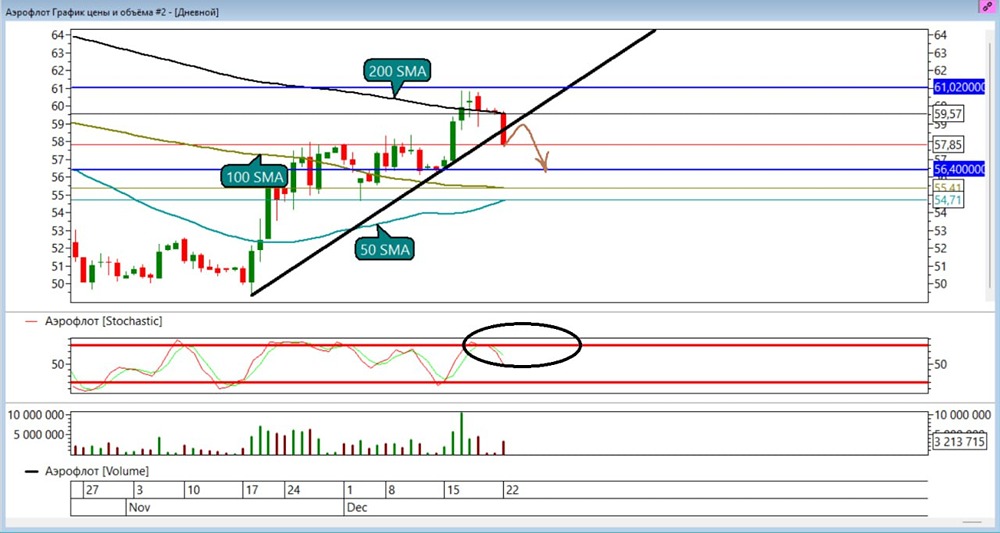Image resolution: width=1000 pixels, height=533 pixels.
Task: Select the '100 SMA' callout label
Action: [253, 177]
